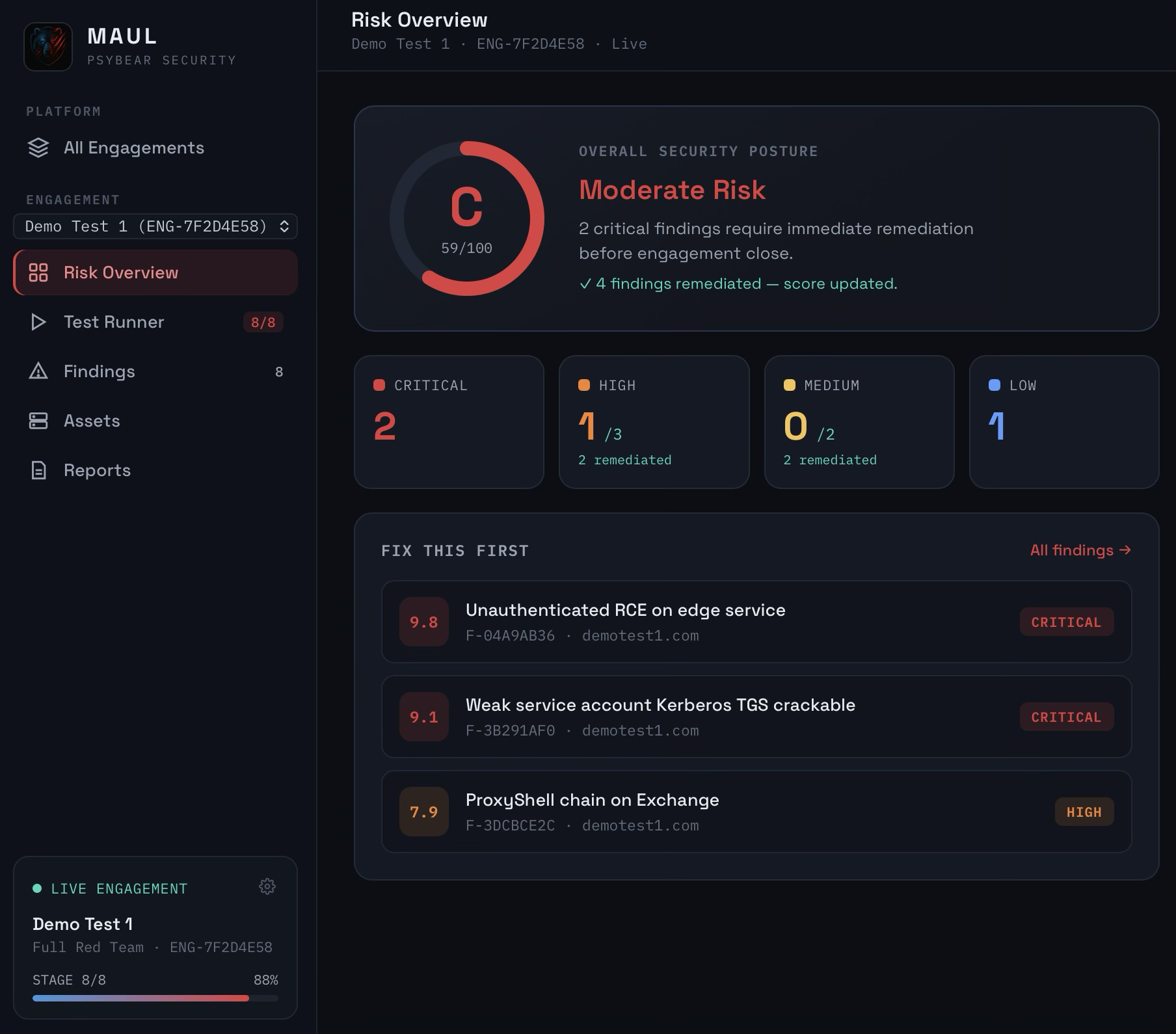Image resolution: width=1176 pixels, height=1034 pixels.
Task: Open the Critical findings card
Action: coord(449,422)
